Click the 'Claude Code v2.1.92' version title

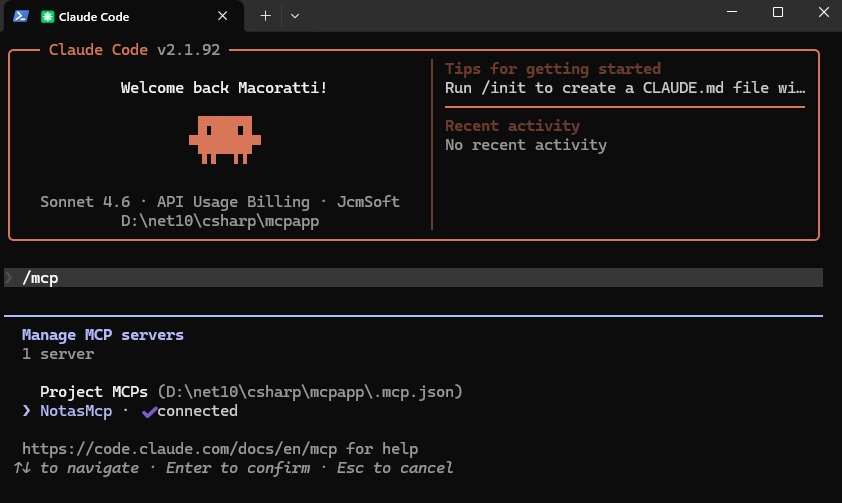[134, 49]
